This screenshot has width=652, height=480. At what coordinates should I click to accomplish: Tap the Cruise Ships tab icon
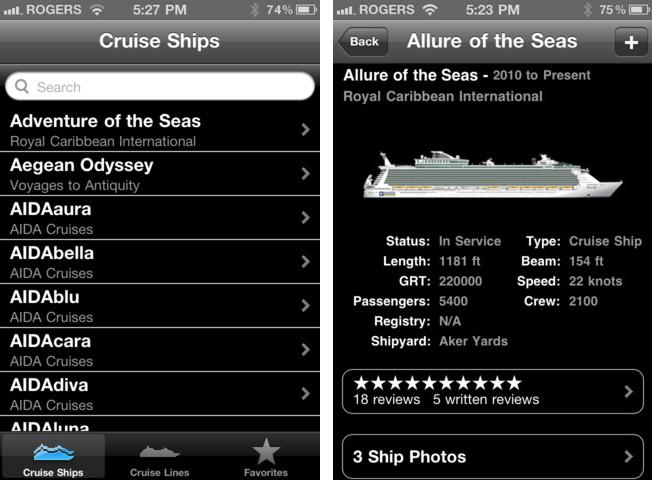pyautogui.click(x=53, y=452)
